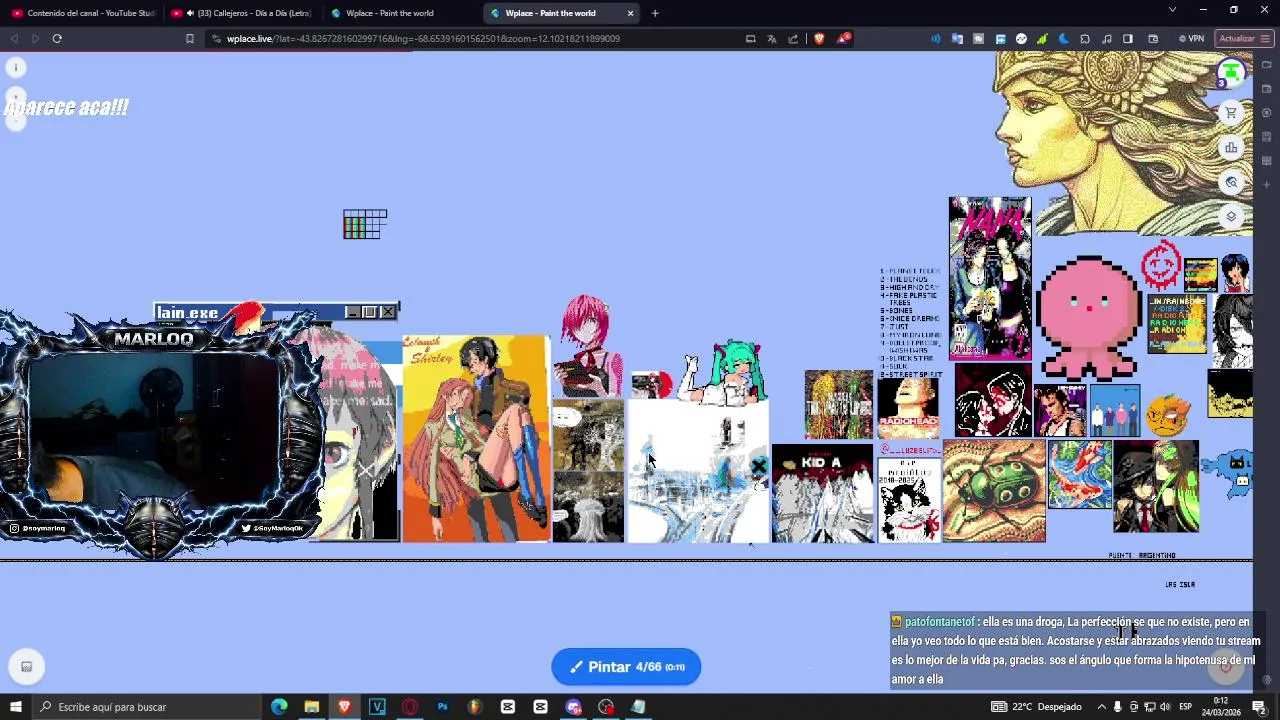1280x720 pixels.
Task: Switch to the inactive Wplace - Paint the world tab
Action: [400, 13]
